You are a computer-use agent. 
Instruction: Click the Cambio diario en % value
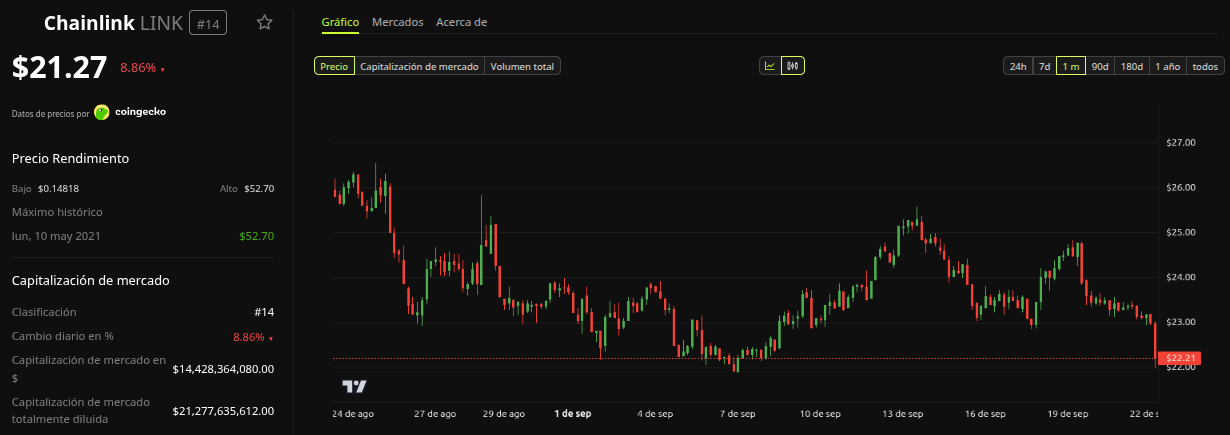252,337
